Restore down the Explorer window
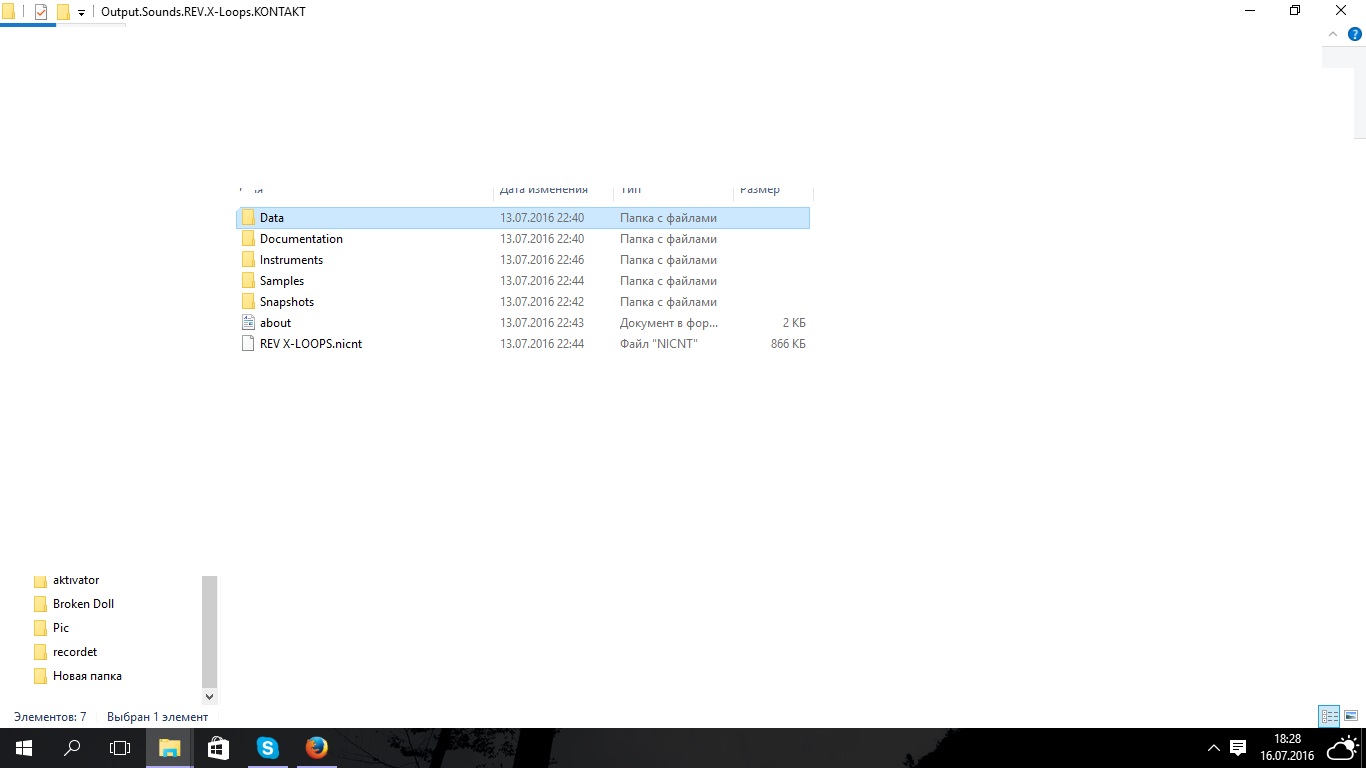Viewport: 1366px width, 768px height. 1295,11
